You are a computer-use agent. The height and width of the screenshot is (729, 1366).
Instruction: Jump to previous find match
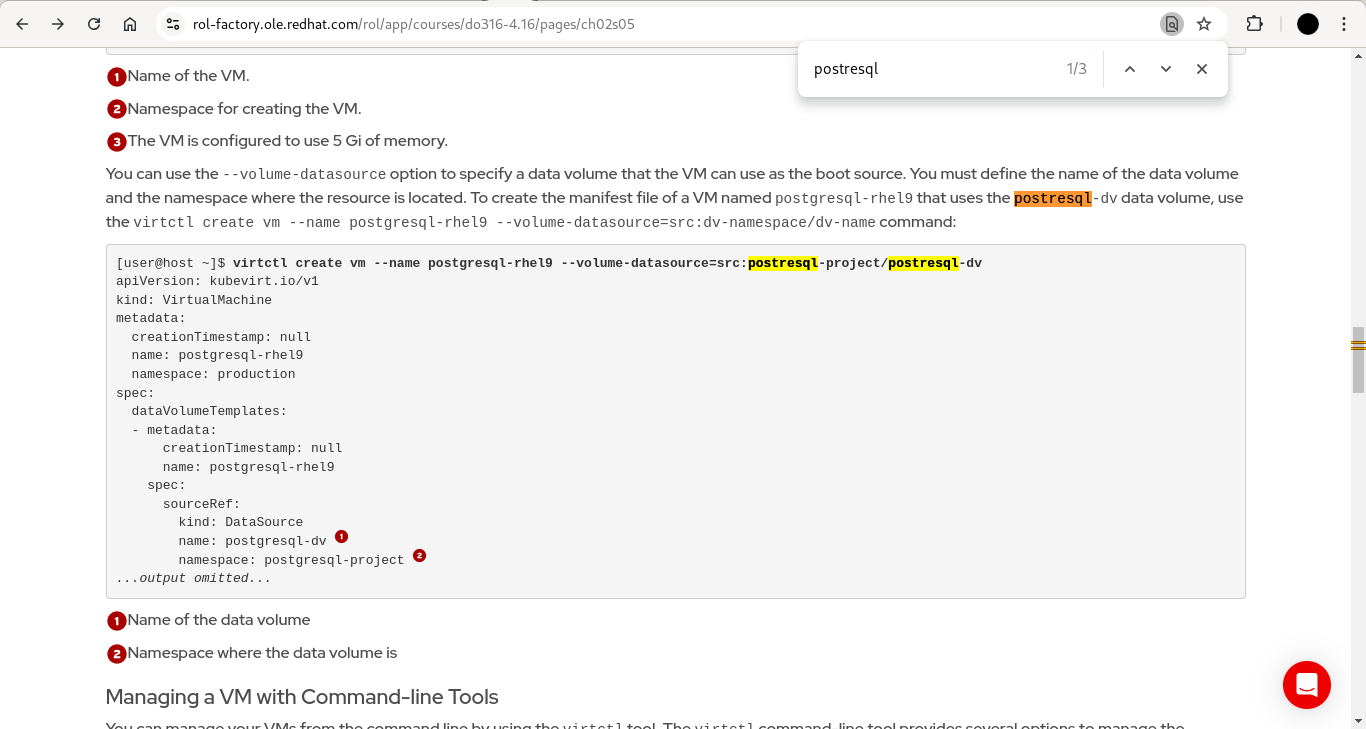click(1130, 69)
